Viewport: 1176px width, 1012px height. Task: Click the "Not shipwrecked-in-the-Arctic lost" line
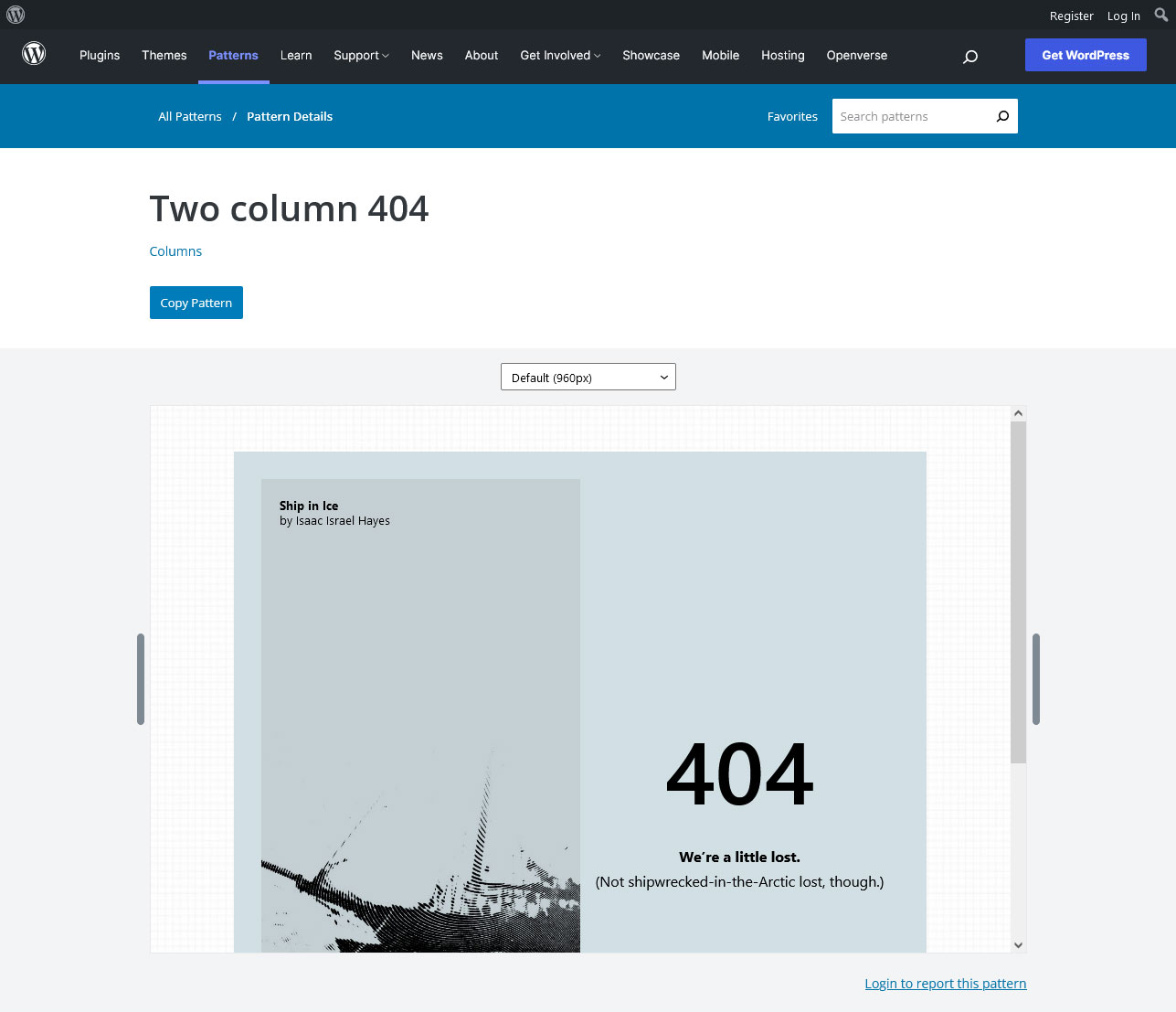pos(739,882)
